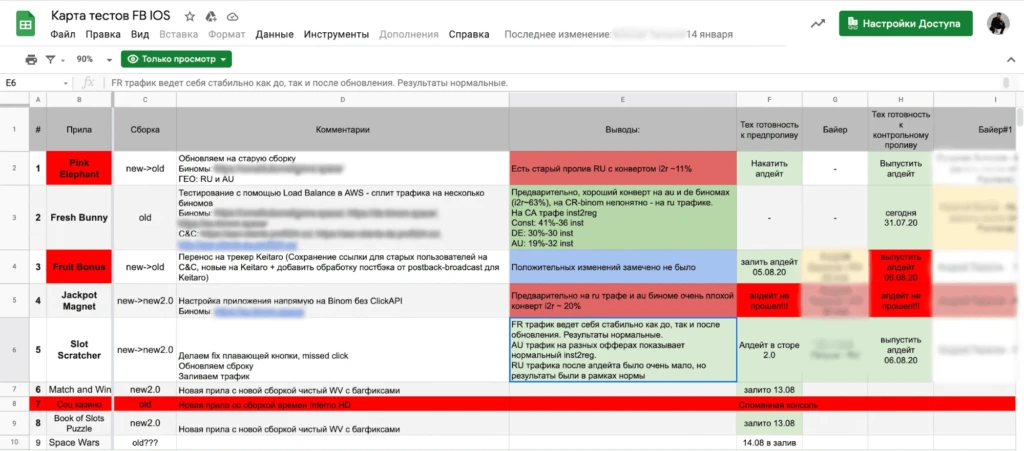Click the Binom link in Jackpot Magnet comments
Viewport: 1024px width, 451px height.
click(x=259, y=313)
